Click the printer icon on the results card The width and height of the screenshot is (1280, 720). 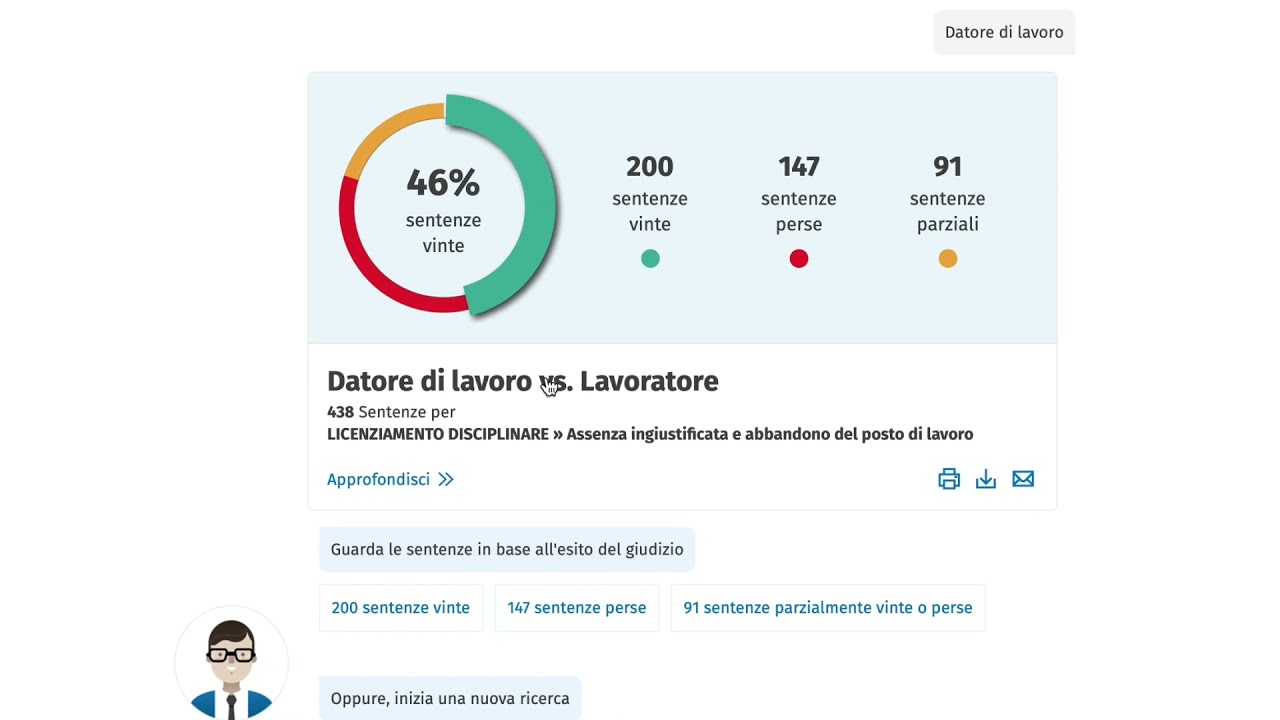pos(948,479)
